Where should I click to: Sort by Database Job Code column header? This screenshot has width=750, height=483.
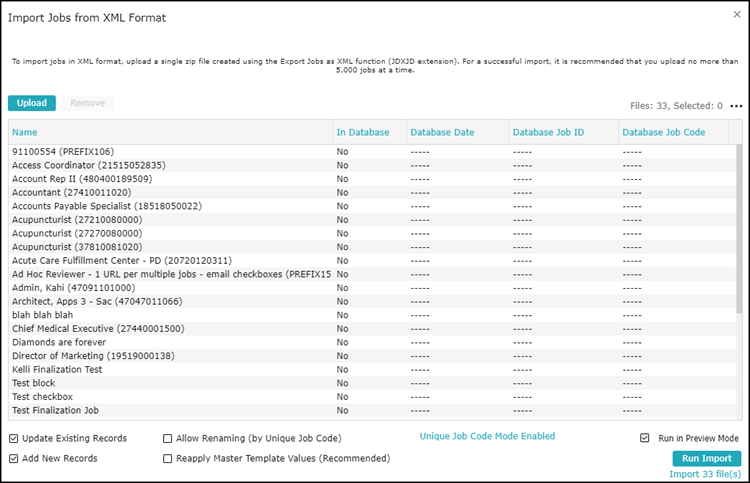[663, 132]
